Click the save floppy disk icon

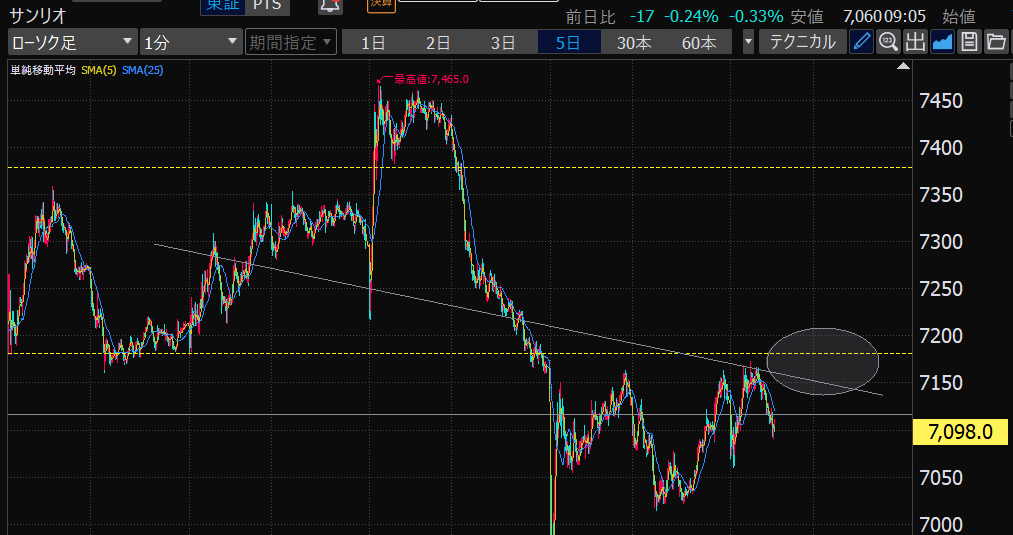pos(969,42)
